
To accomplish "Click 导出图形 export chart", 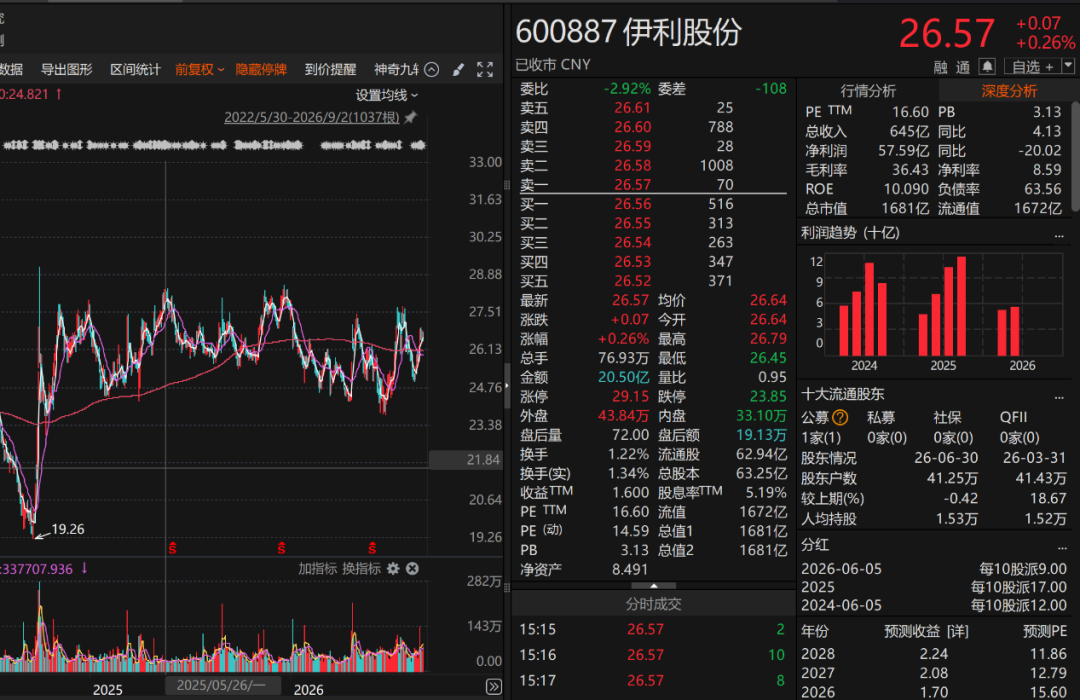I will [66, 70].
